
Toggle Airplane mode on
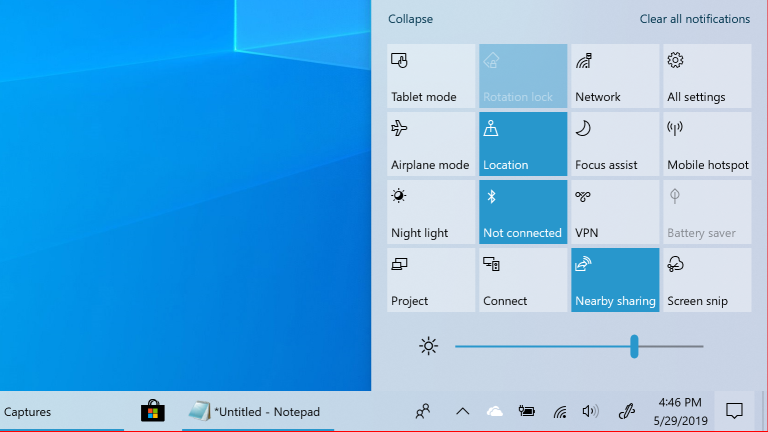431,144
